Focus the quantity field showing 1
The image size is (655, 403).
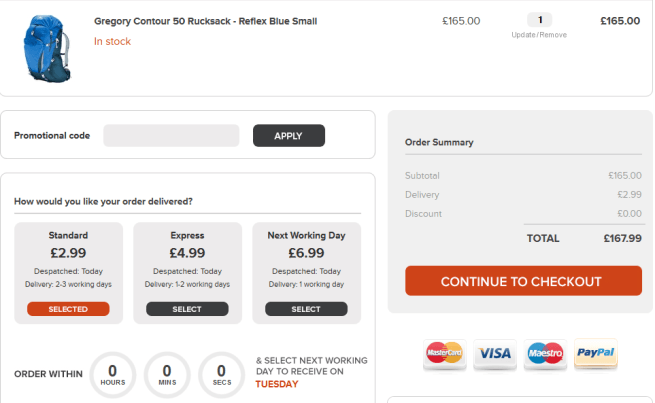(539, 20)
